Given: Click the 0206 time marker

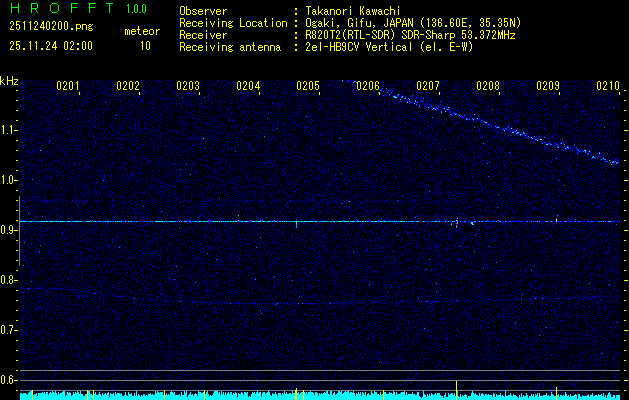Looking at the screenshot, I should click(x=368, y=86).
